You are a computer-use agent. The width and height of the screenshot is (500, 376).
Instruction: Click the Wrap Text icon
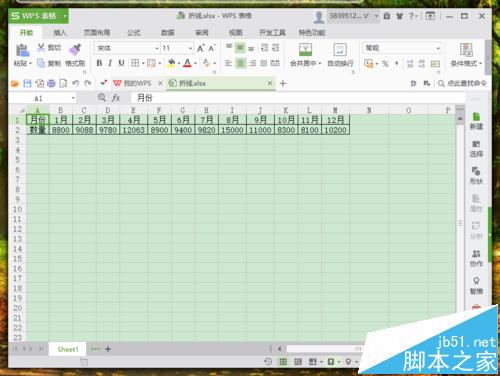[340, 50]
